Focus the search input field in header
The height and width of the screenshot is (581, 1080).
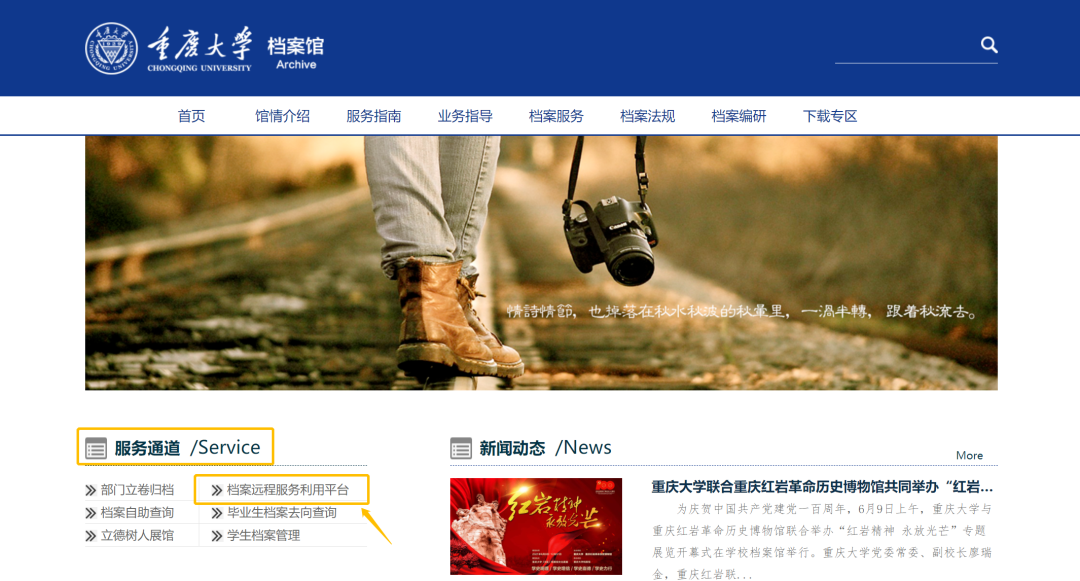coord(906,46)
